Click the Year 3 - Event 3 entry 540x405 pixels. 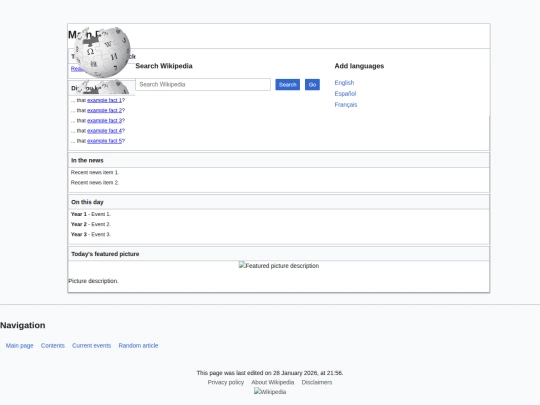[x=91, y=235]
